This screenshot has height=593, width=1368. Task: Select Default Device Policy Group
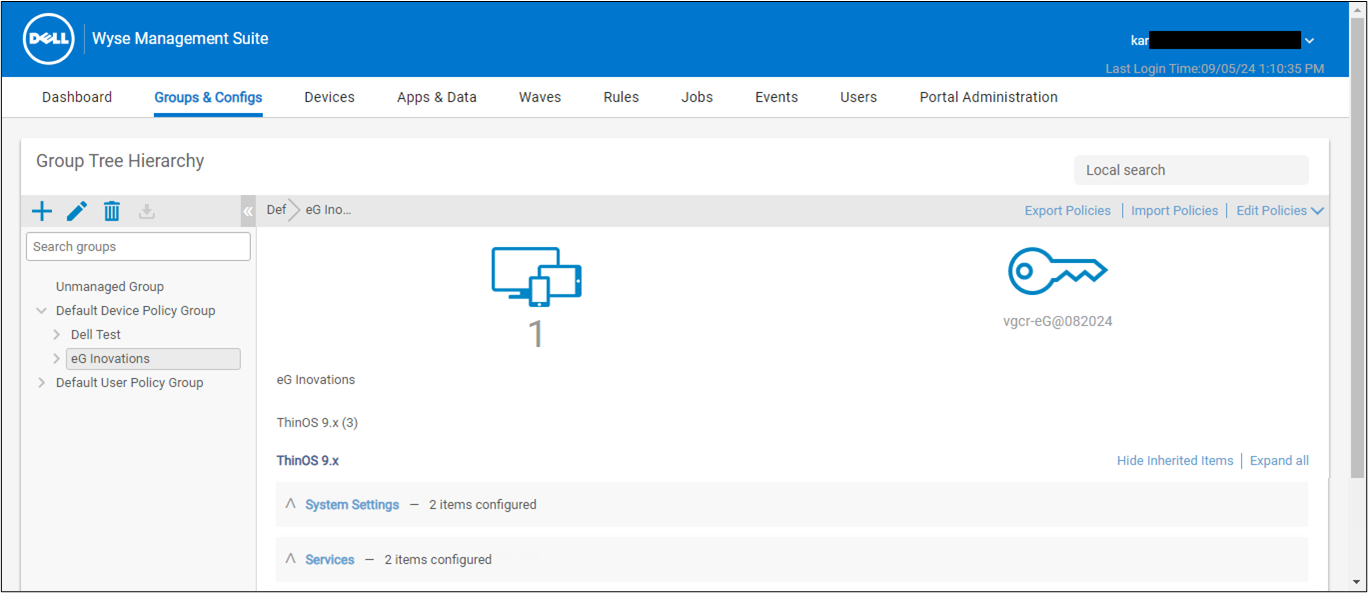(x=136, y=311)
